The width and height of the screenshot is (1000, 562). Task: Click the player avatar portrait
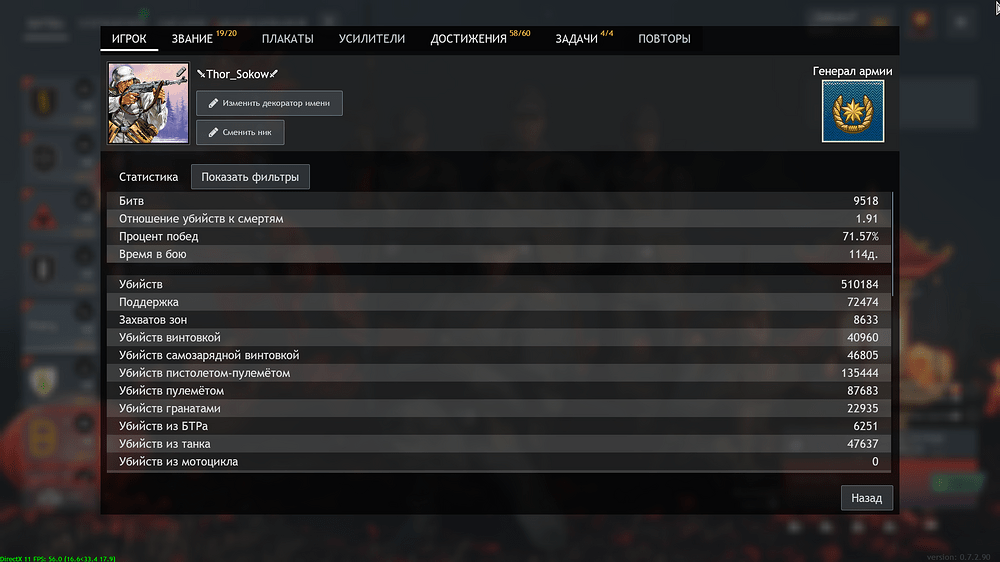[x=148, y=104]
